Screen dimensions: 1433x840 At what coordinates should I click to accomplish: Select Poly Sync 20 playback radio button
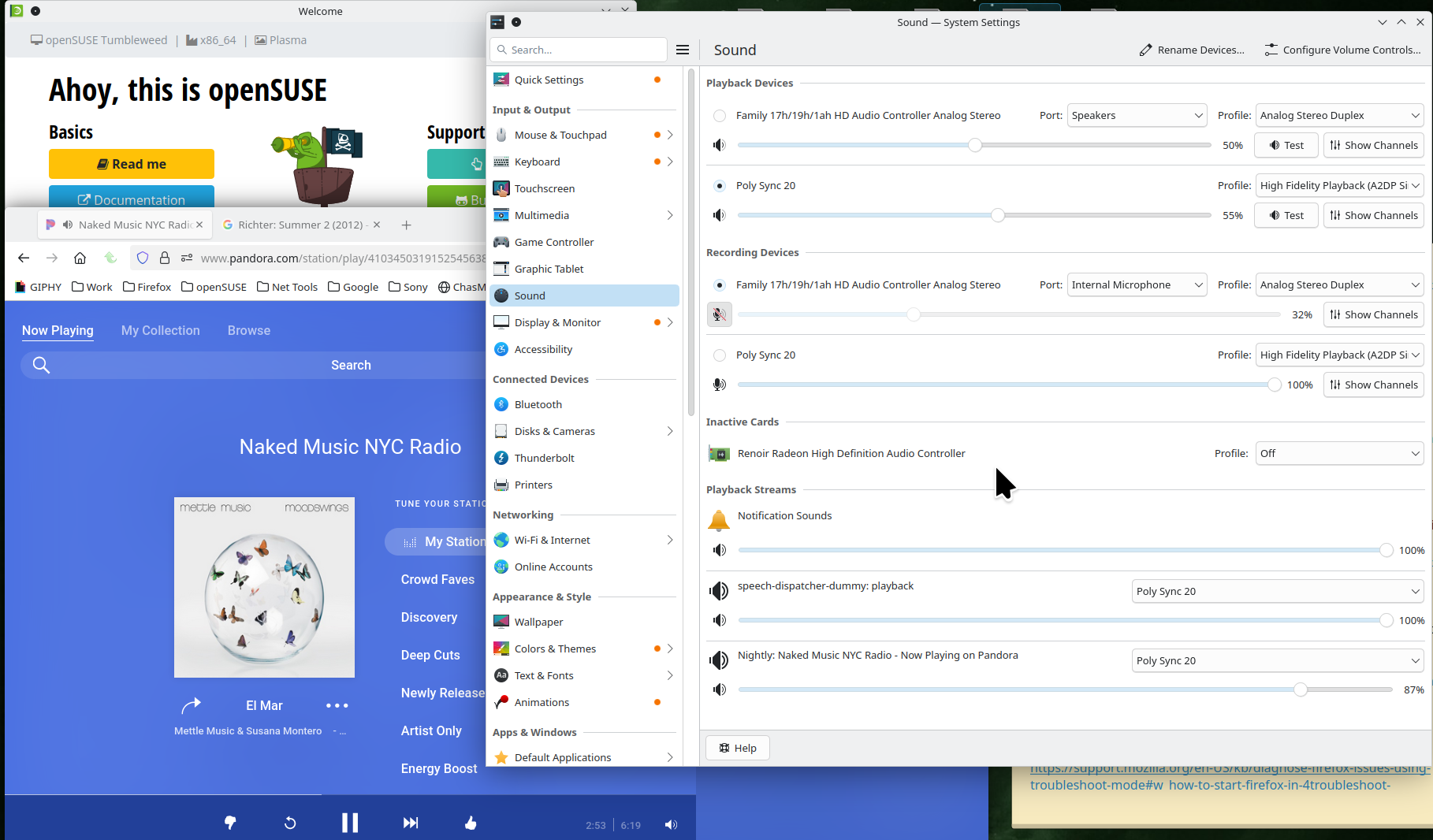tap(720, 186)
